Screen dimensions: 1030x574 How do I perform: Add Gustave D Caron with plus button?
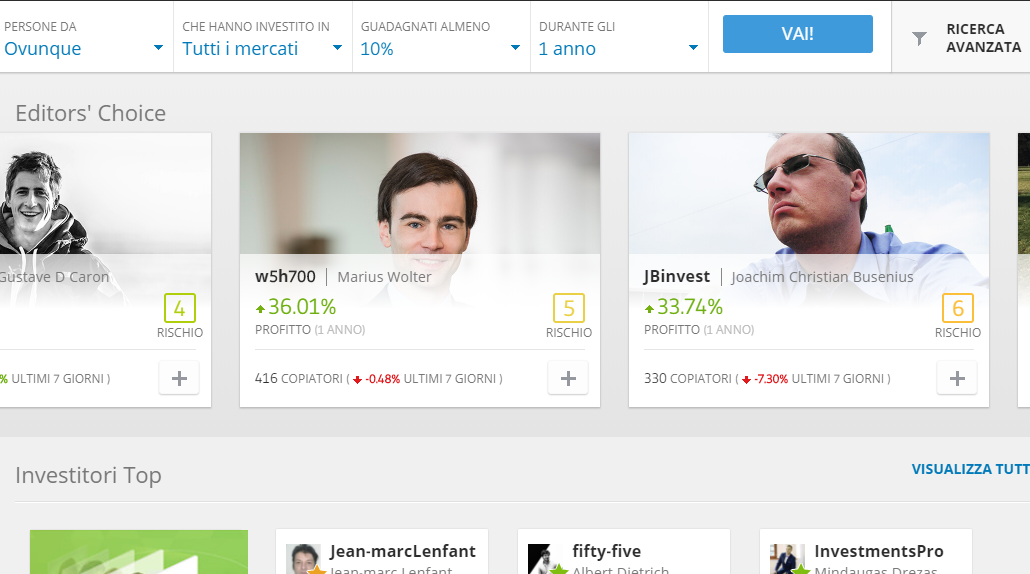[179, 378]
